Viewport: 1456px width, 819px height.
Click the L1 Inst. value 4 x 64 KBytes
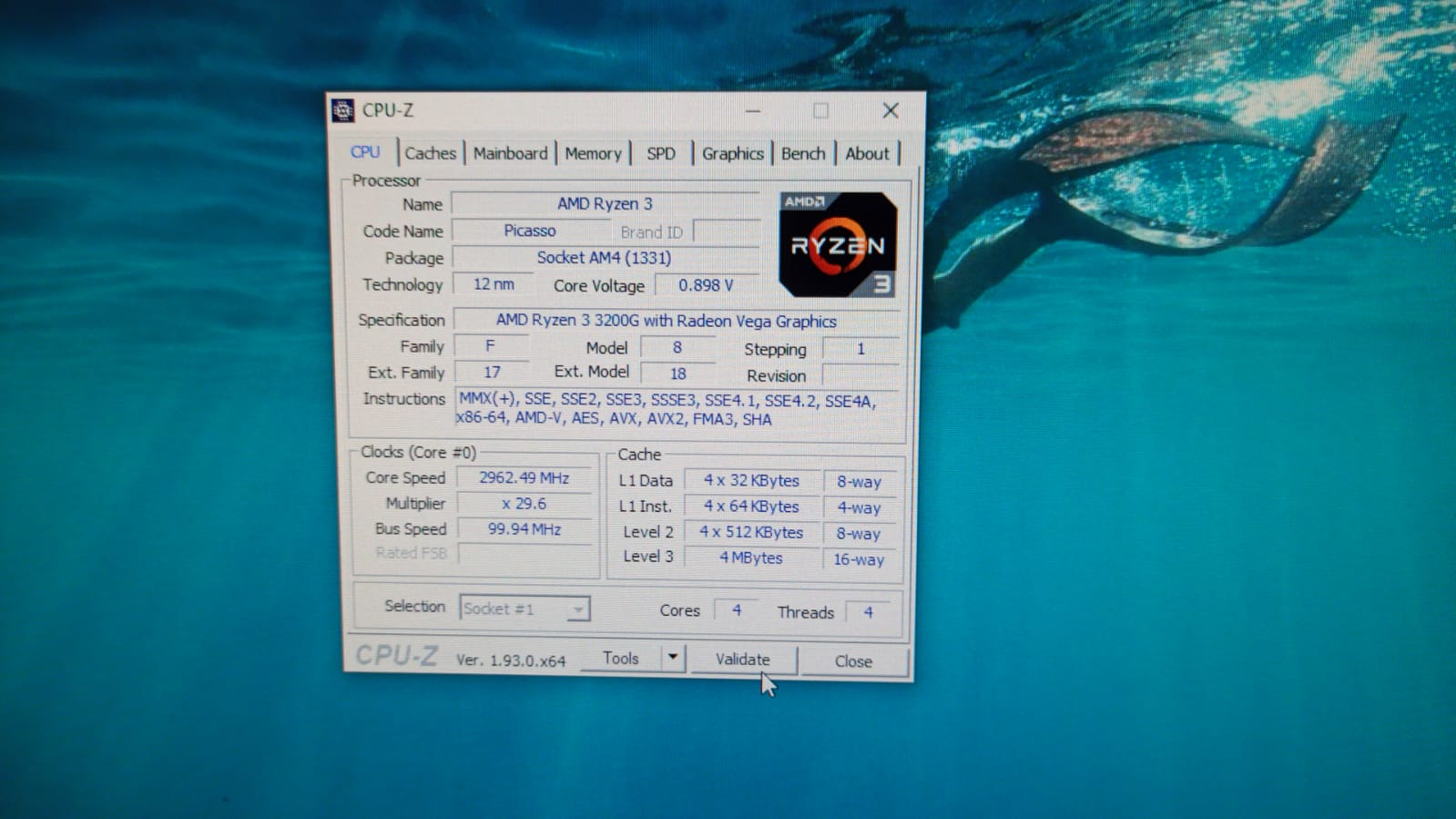coord(751,507)
